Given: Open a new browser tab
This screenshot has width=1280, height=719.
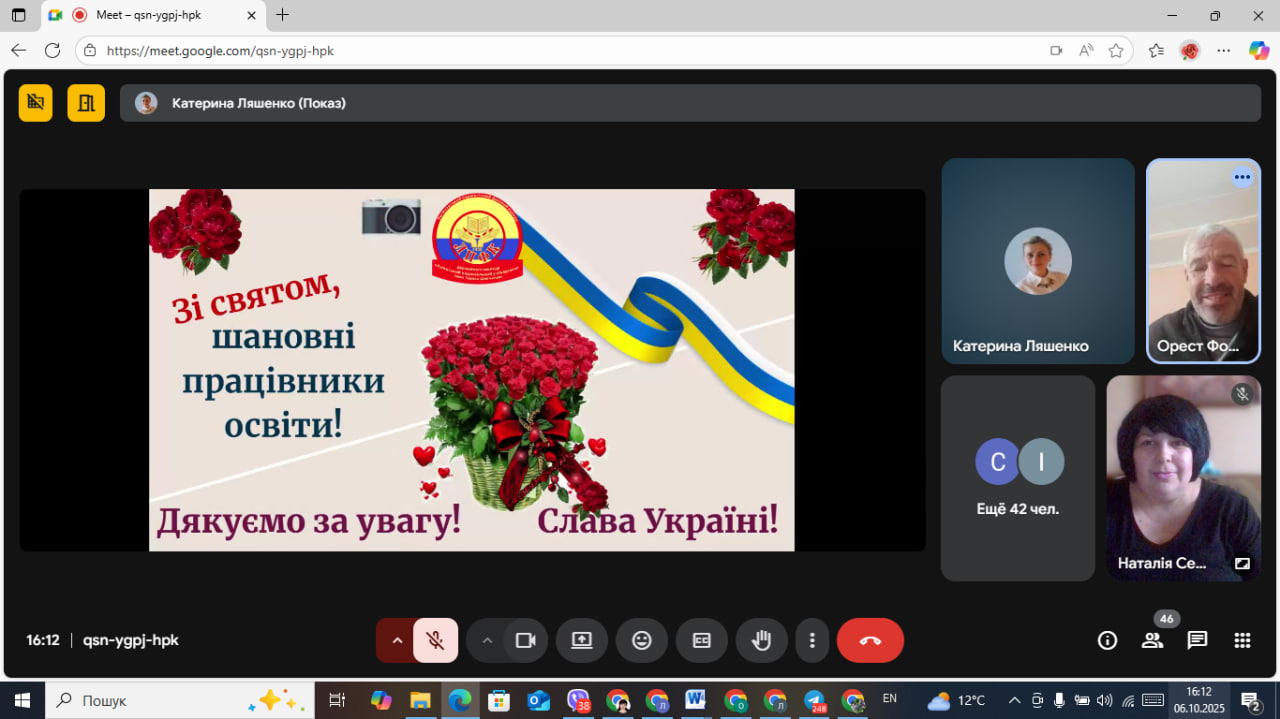Looking at the screenshot, I should 283,15.
